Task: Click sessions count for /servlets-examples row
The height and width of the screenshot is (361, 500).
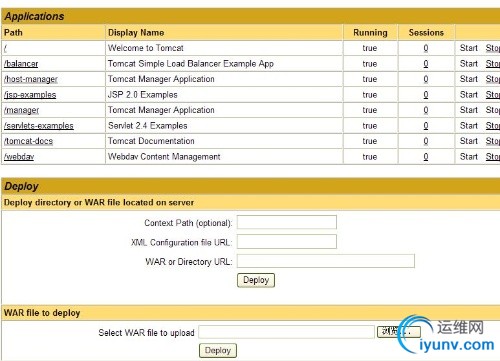Action: (x=426, y=126)
